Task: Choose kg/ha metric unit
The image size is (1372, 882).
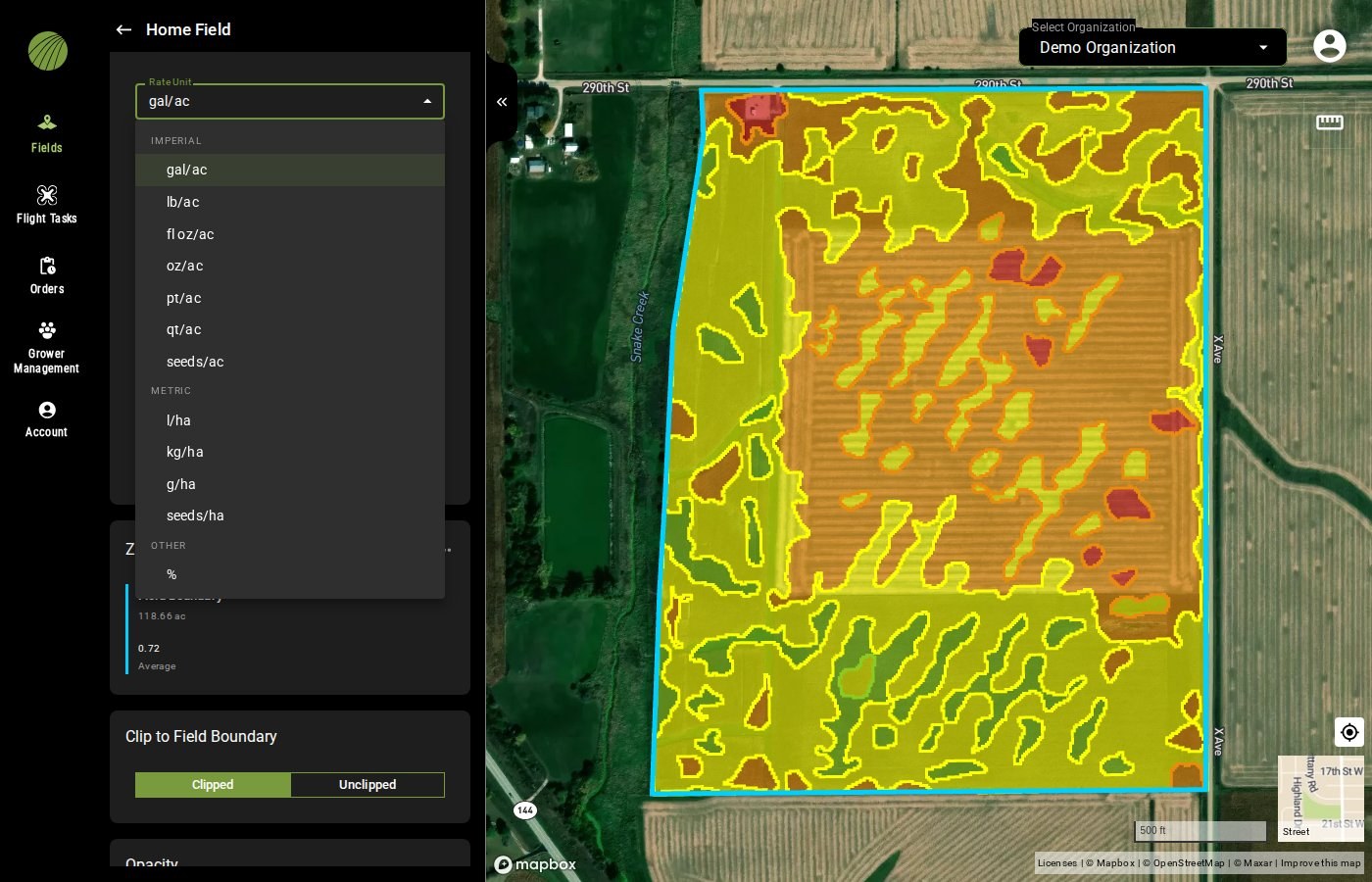Action: 290,452
